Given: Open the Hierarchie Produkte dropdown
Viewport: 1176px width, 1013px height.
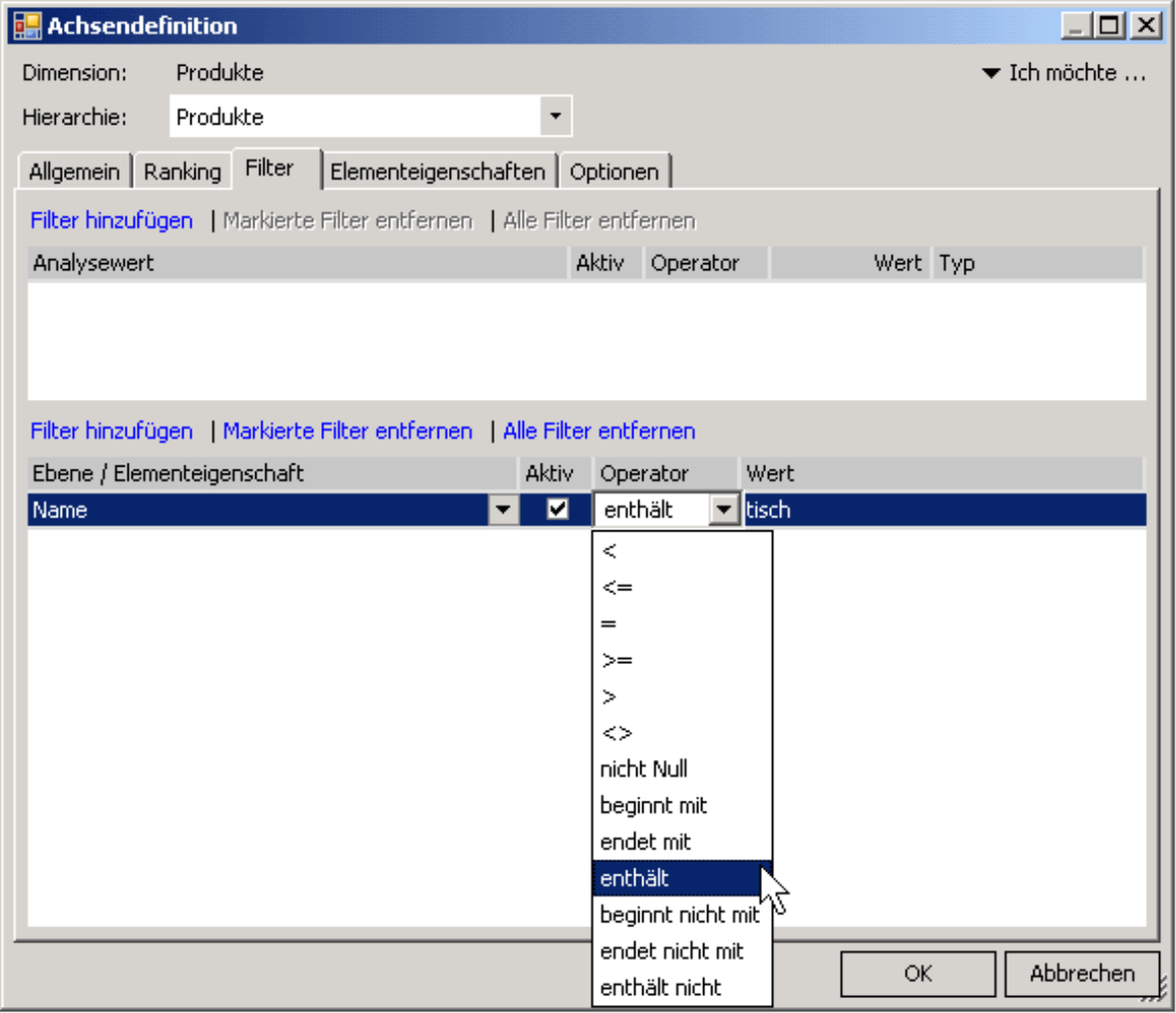Looking at the screenshot, I should (556, 117).
